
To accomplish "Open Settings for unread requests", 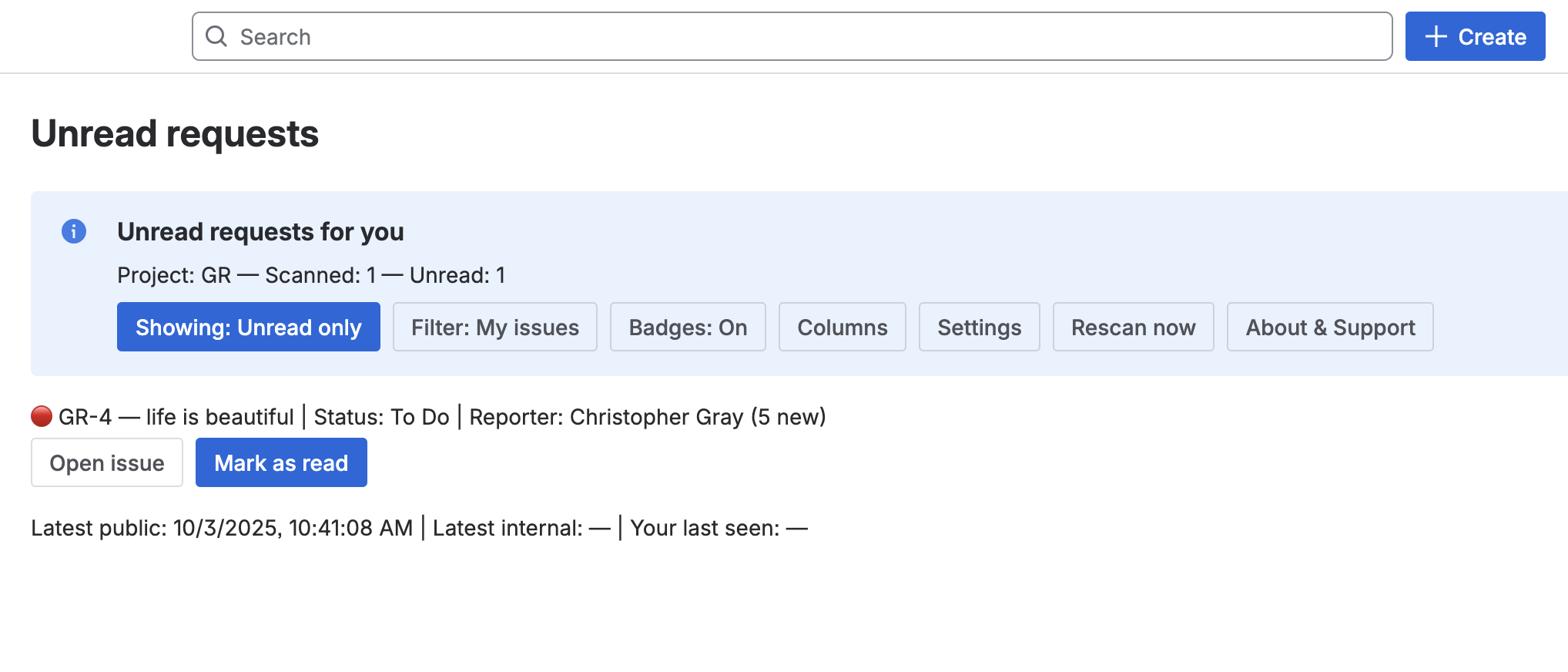I will pyautogui.click(x=979, y=328).
